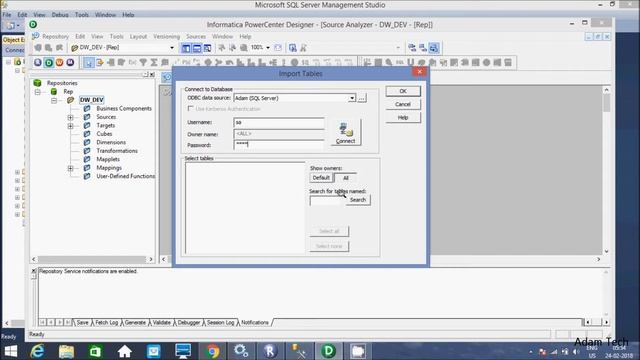The image size is (640, 360).
Task: Click the browse ellipsis button beside ODBC data source
Action: 362,98
